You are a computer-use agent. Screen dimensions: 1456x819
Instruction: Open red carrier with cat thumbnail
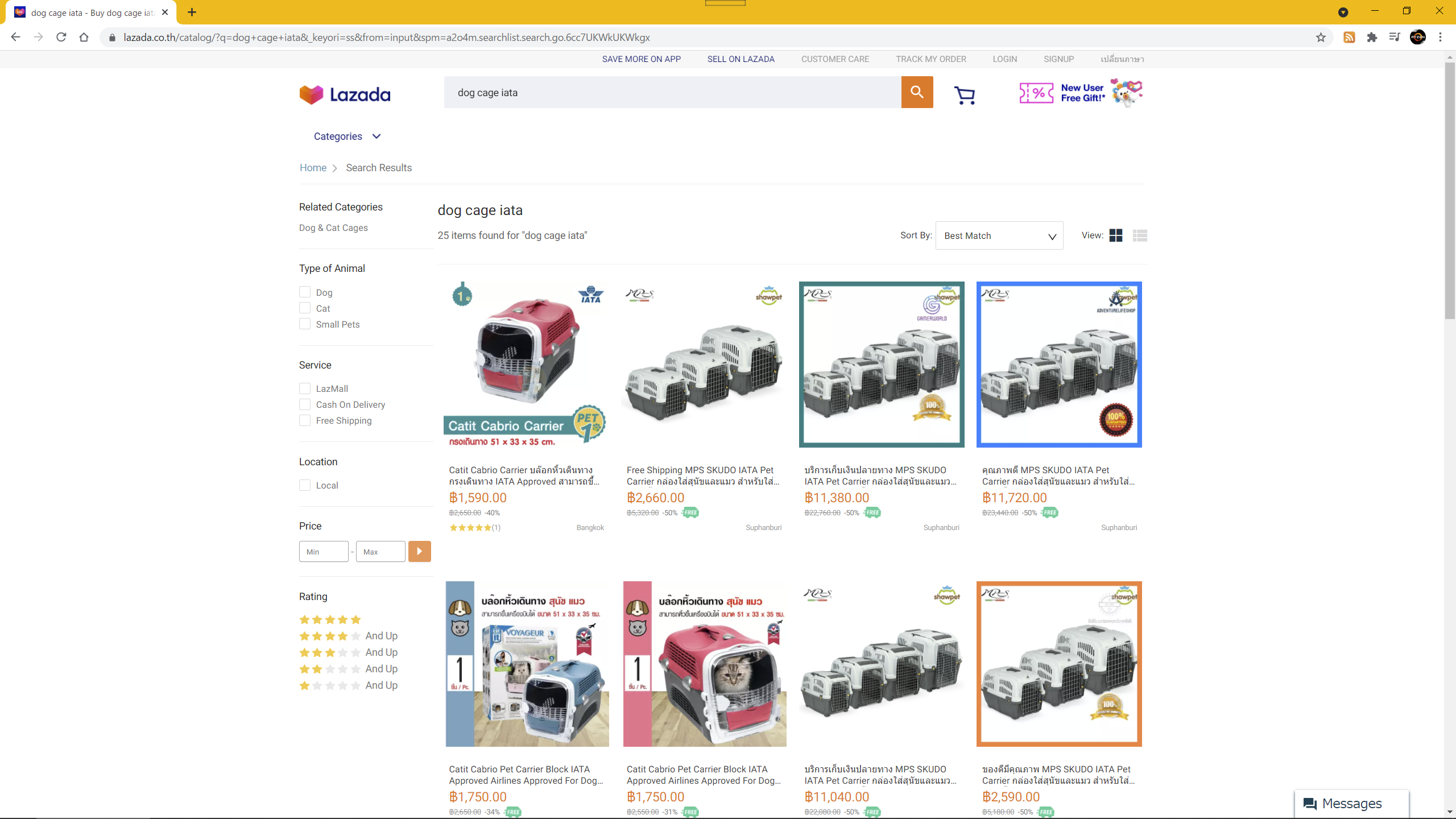pos(705,664)
